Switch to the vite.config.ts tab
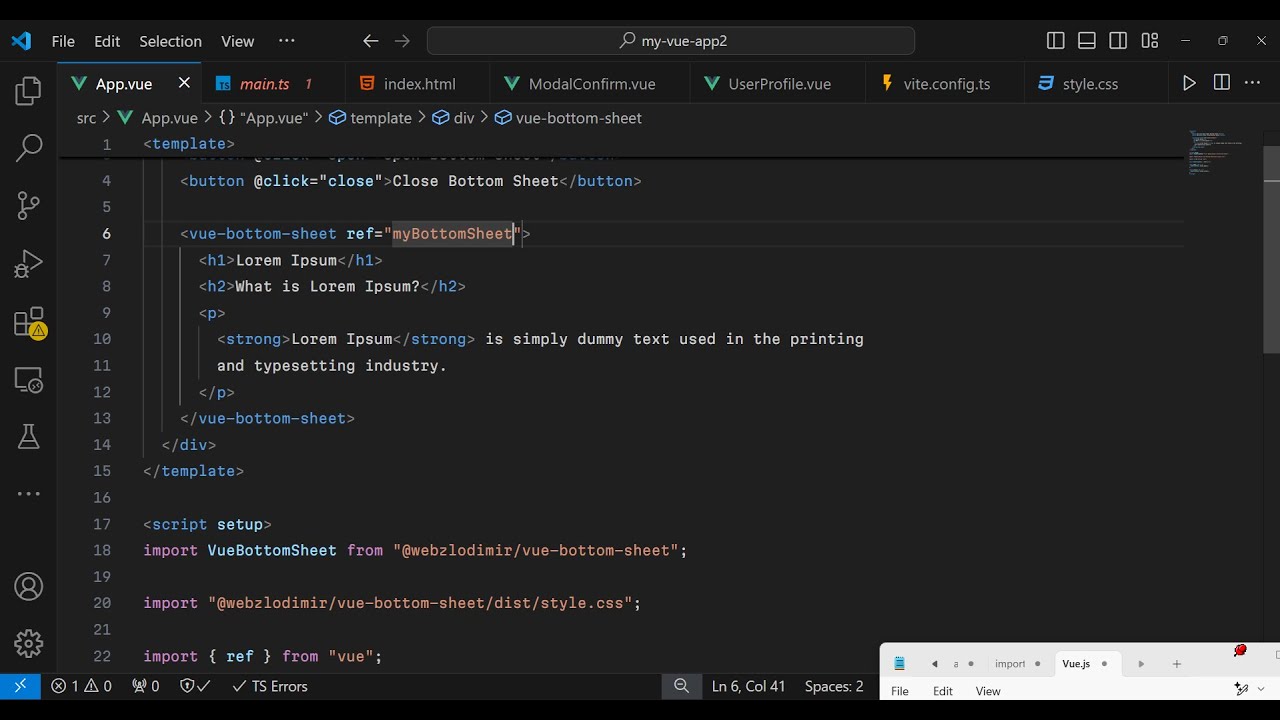 (945, 84)
